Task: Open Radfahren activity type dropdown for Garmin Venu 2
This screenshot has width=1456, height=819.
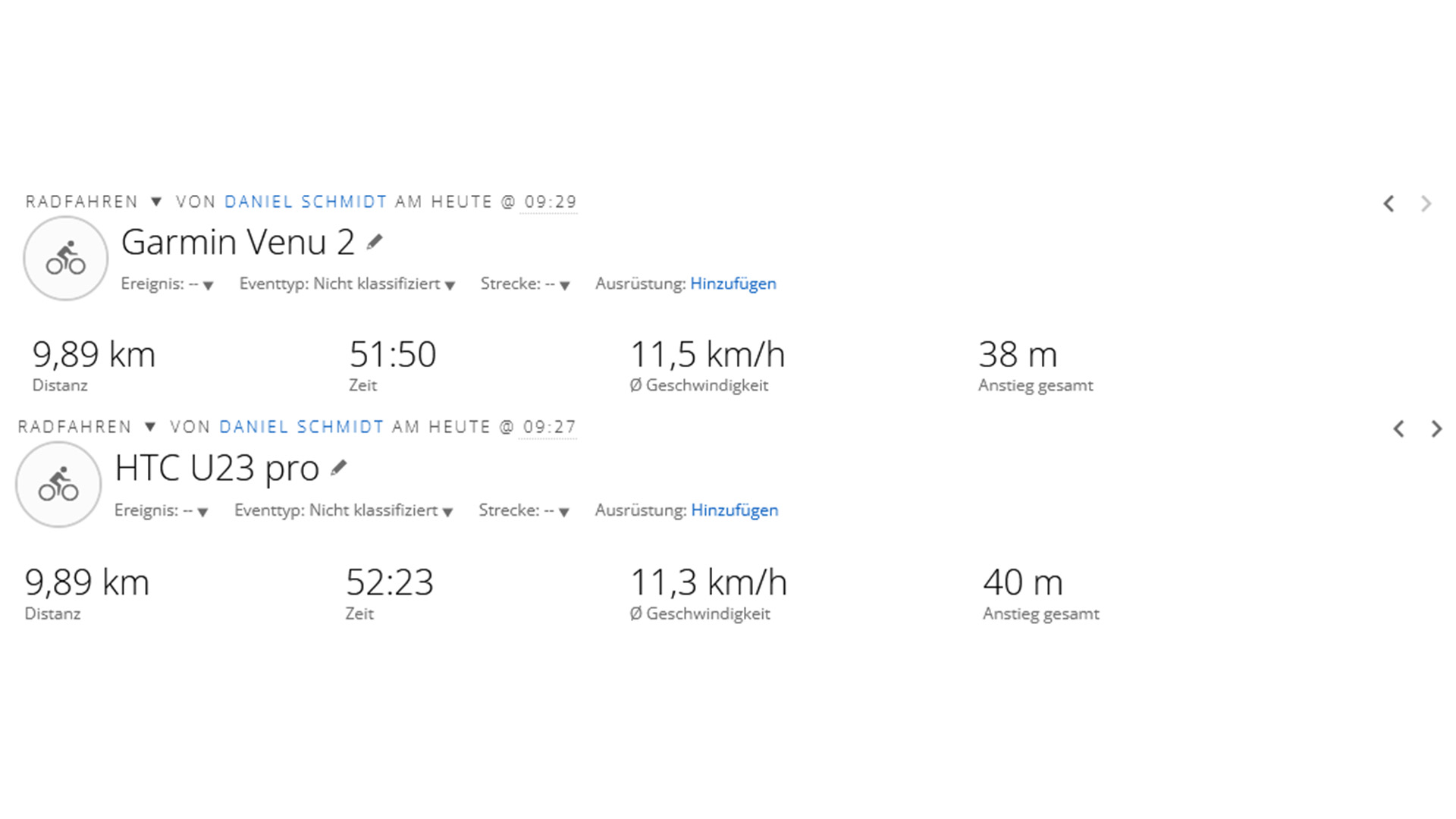Action: pos(156,202)
